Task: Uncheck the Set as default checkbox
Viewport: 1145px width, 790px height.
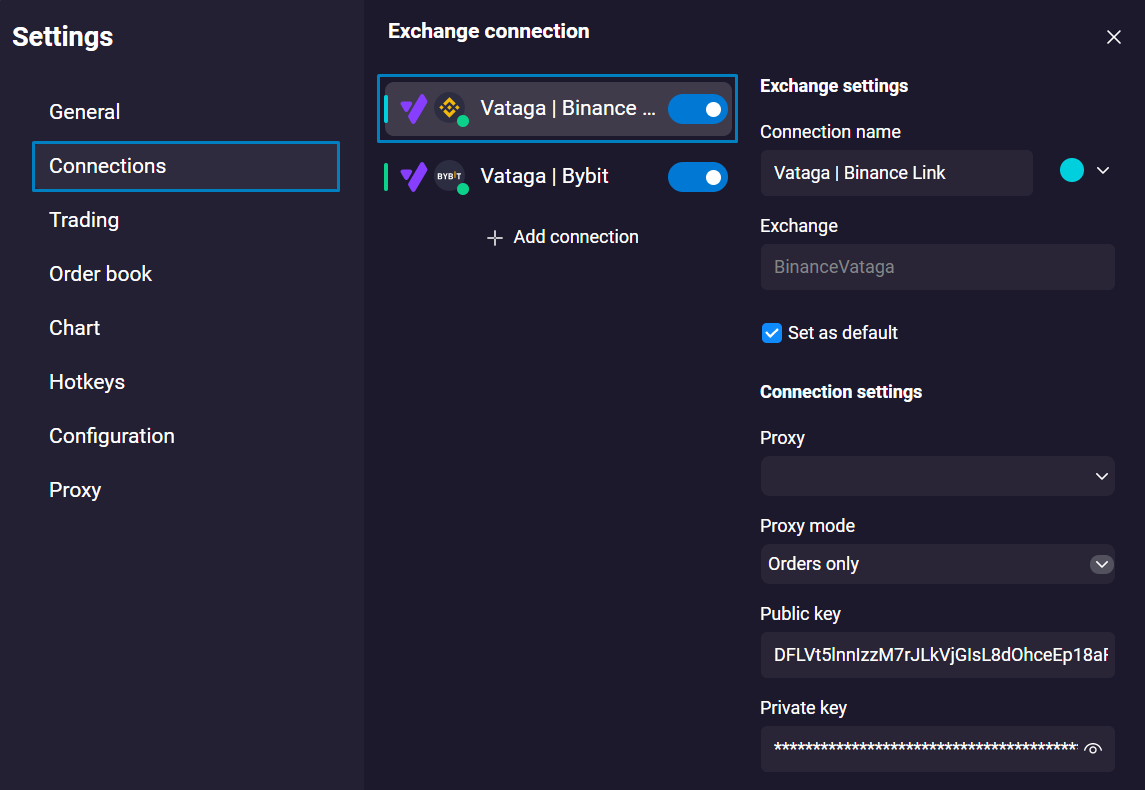Action: coord(772,333)
